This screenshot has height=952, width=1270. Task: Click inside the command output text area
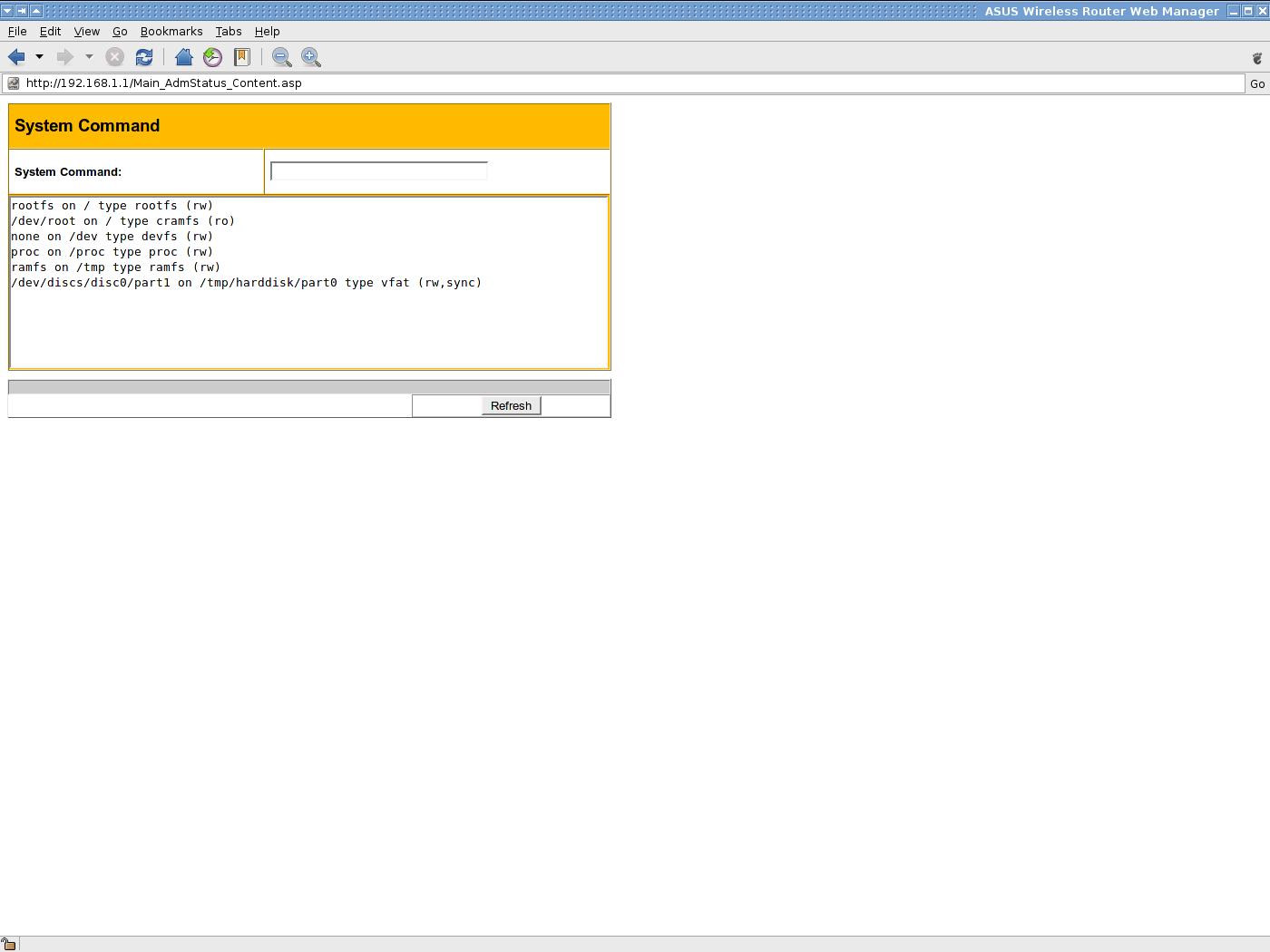click(x=309, y=283)
